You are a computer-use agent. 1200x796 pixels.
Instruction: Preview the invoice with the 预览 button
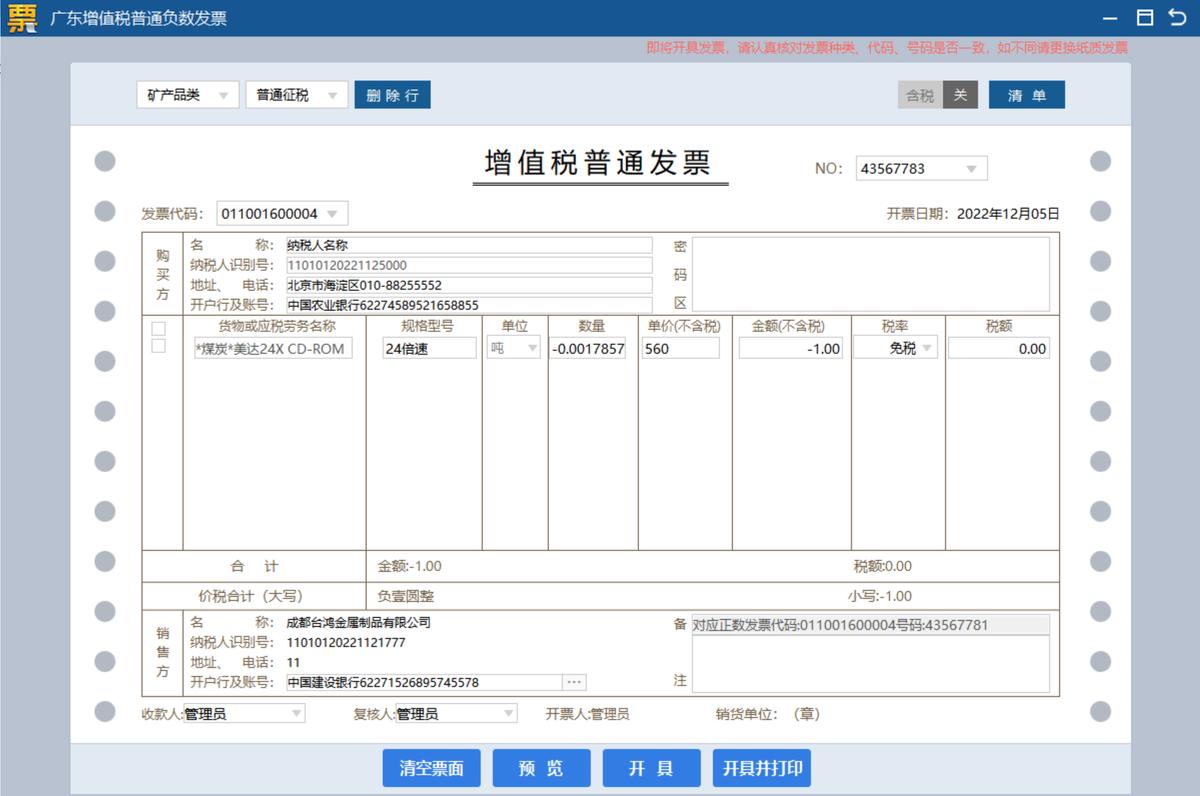point(541,768)
